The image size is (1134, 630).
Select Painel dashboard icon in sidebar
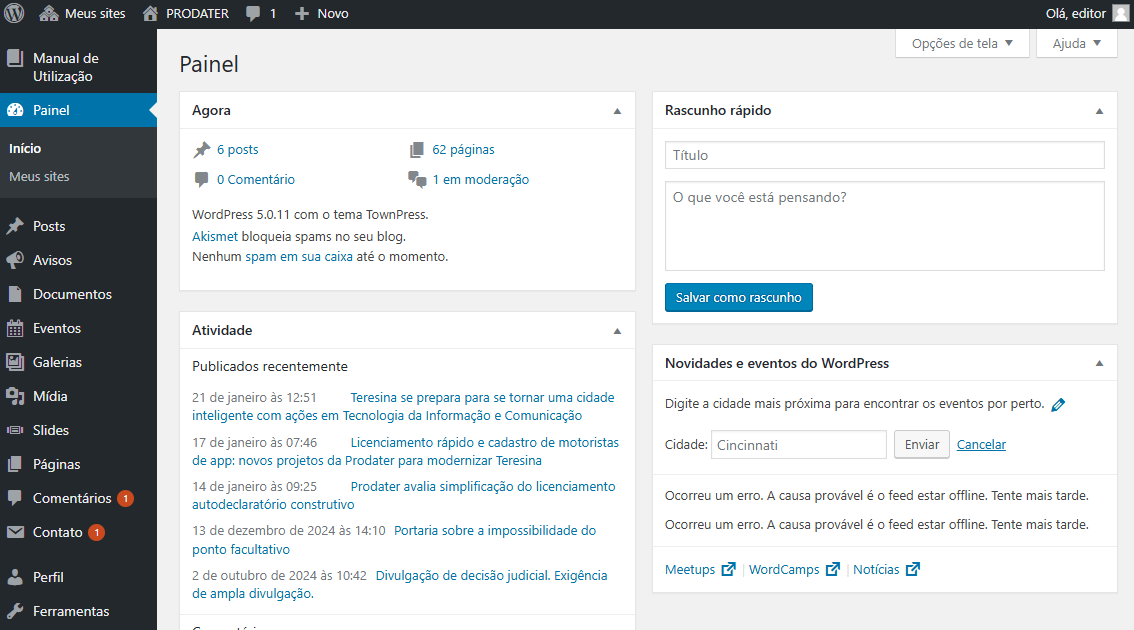(15, 110)
